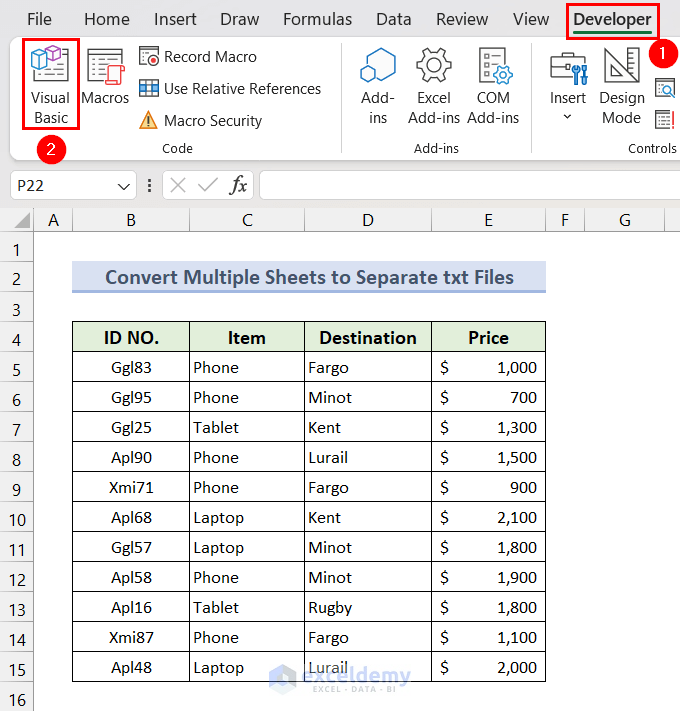Screen dimensions: 680x711
Task: Start Record Macro
Action: click(x=198, y=57)
